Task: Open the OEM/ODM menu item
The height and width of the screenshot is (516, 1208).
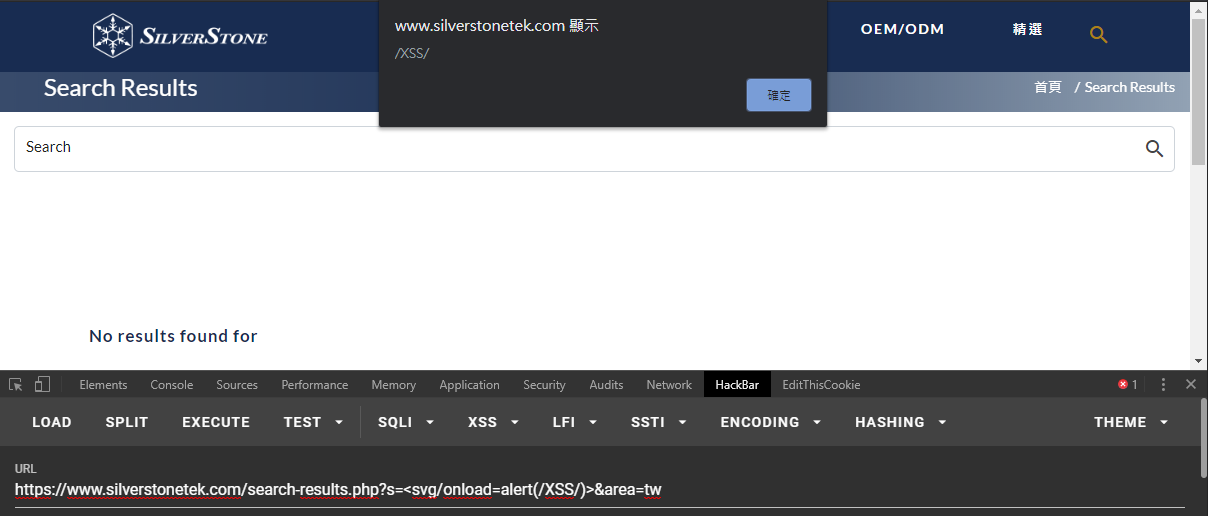Action: (902, 29)
